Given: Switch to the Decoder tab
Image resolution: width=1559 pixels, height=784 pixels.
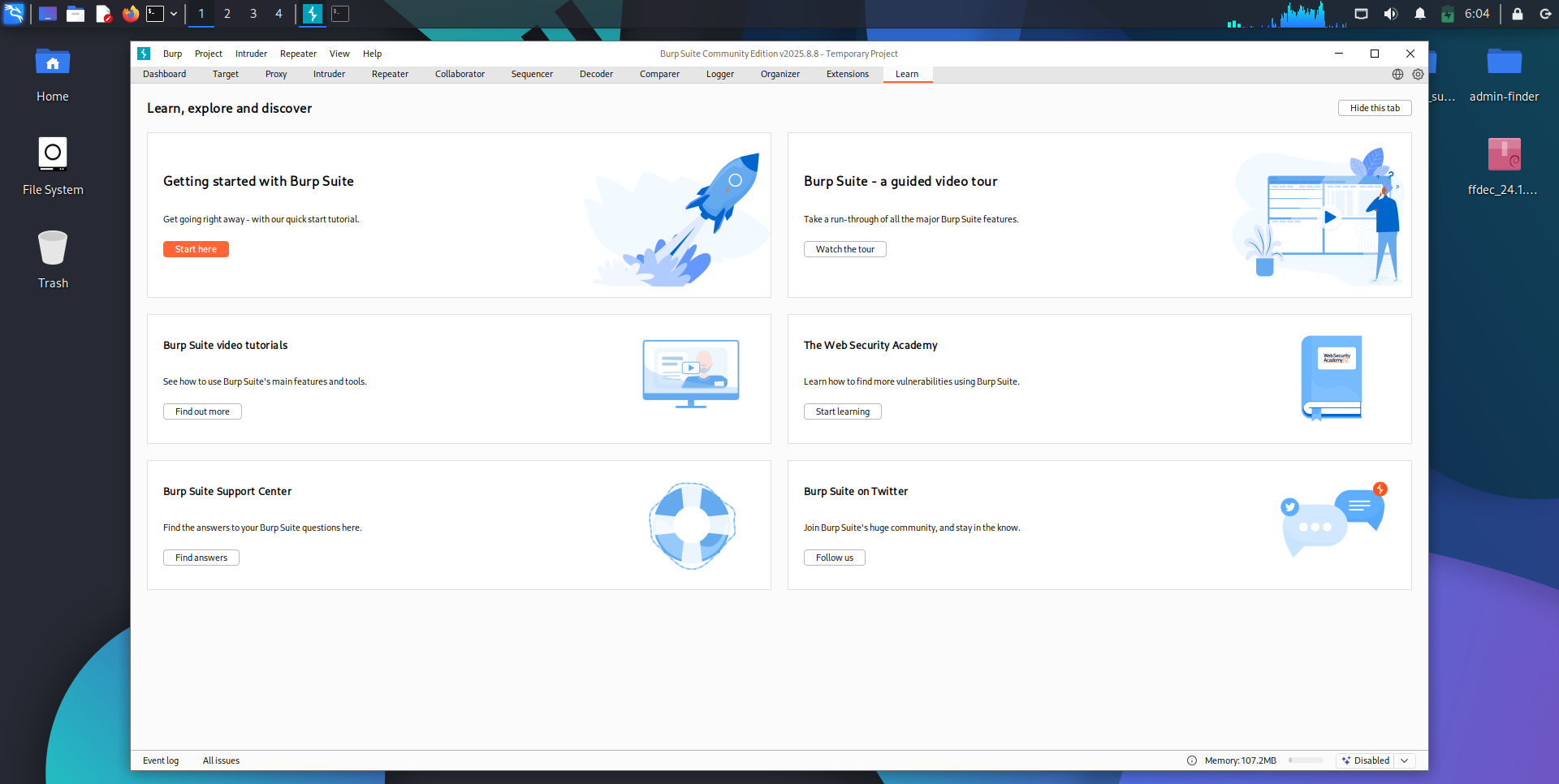Looking at the screenshot, I should coord(596,74).
